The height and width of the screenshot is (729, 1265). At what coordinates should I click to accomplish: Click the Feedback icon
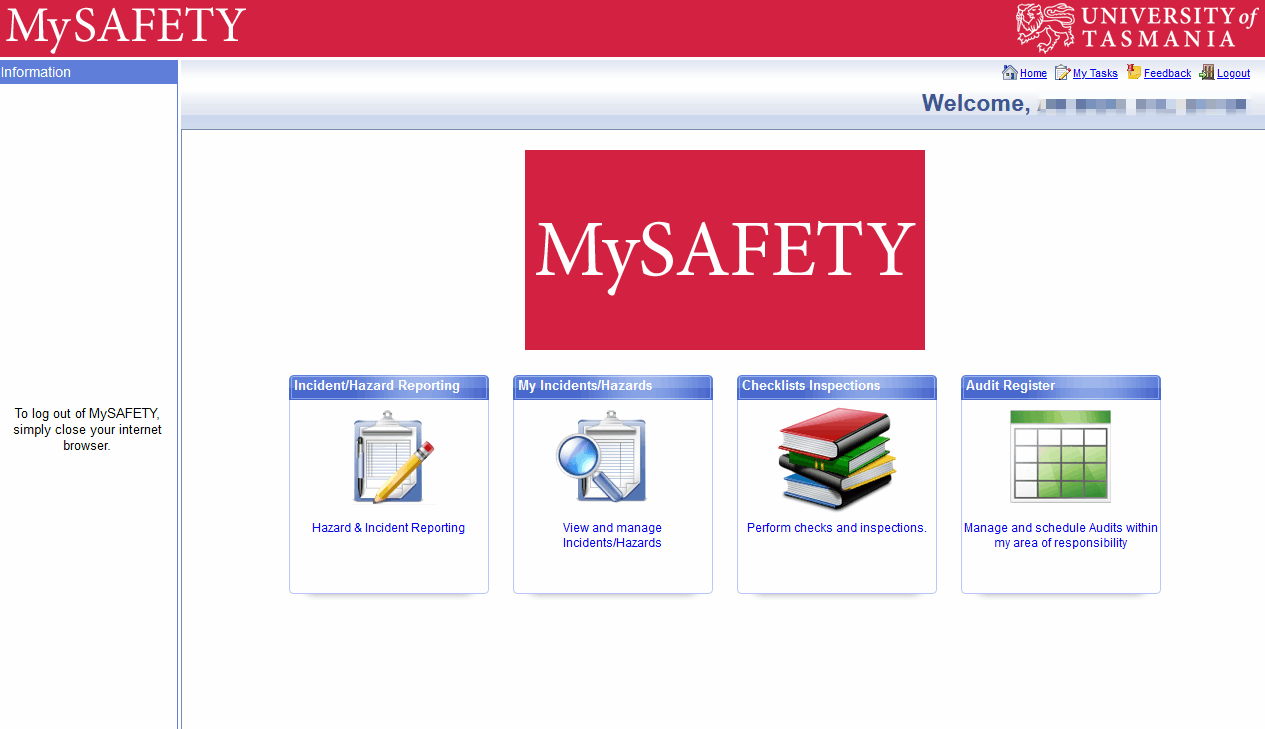[1134, 72]
